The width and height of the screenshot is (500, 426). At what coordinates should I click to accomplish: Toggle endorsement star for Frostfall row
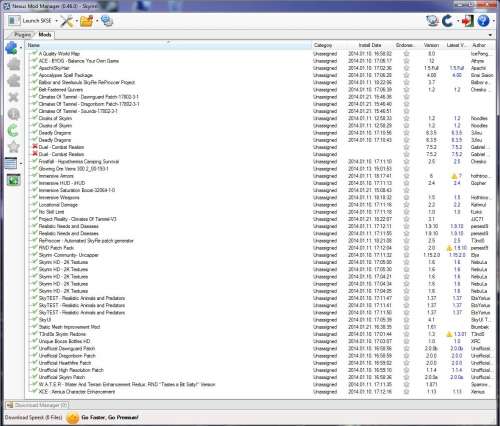pyautogui.click(x=406, y=162)
